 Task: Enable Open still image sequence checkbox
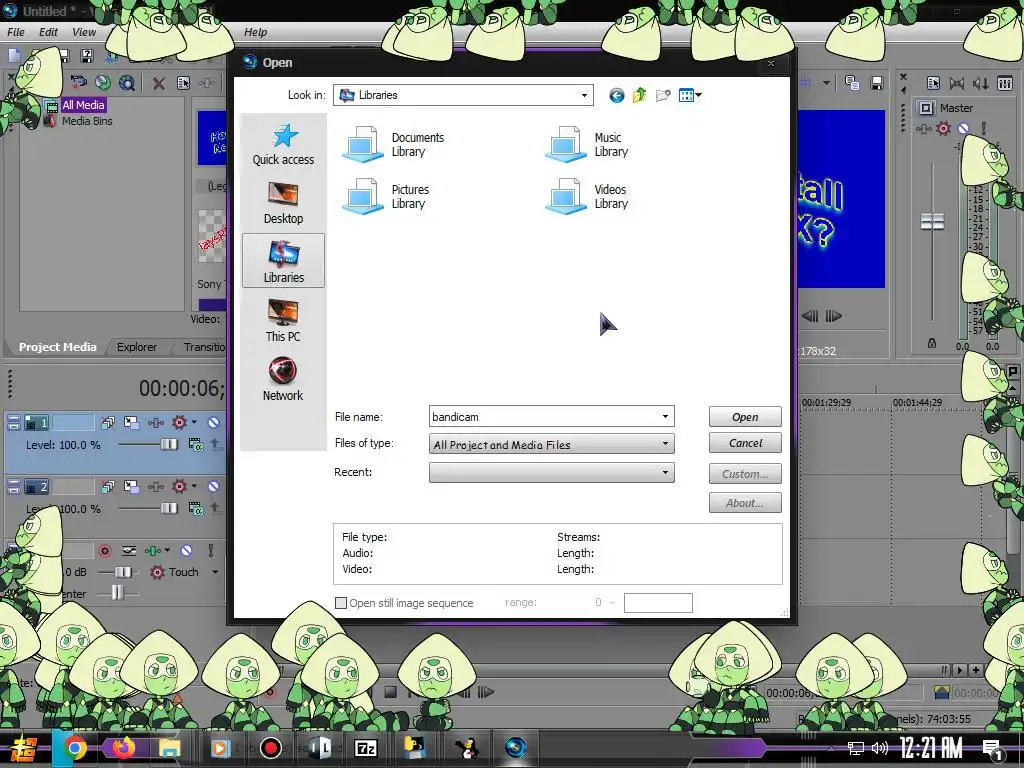tap(341, 603)
